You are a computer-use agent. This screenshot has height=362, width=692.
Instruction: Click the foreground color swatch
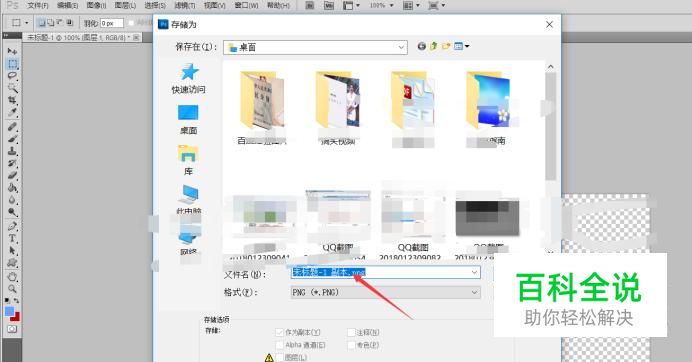coord(9,311)
